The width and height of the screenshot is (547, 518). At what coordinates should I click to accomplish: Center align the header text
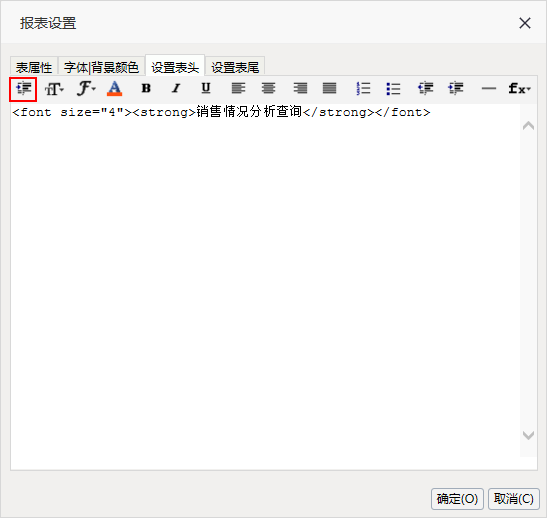coord(268,89)
